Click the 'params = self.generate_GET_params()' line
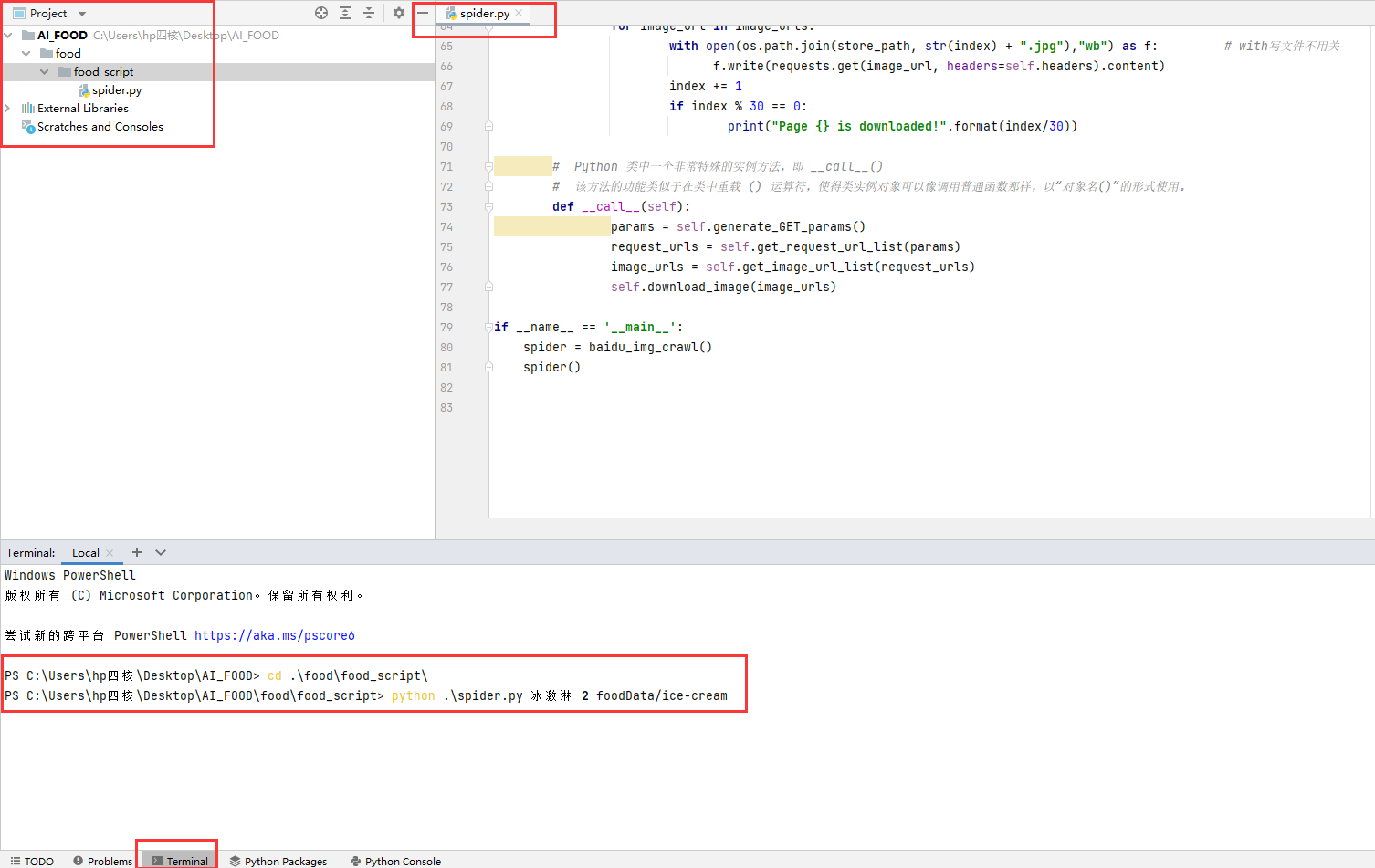The image size is (1375, 868). [x=738, y=227]
